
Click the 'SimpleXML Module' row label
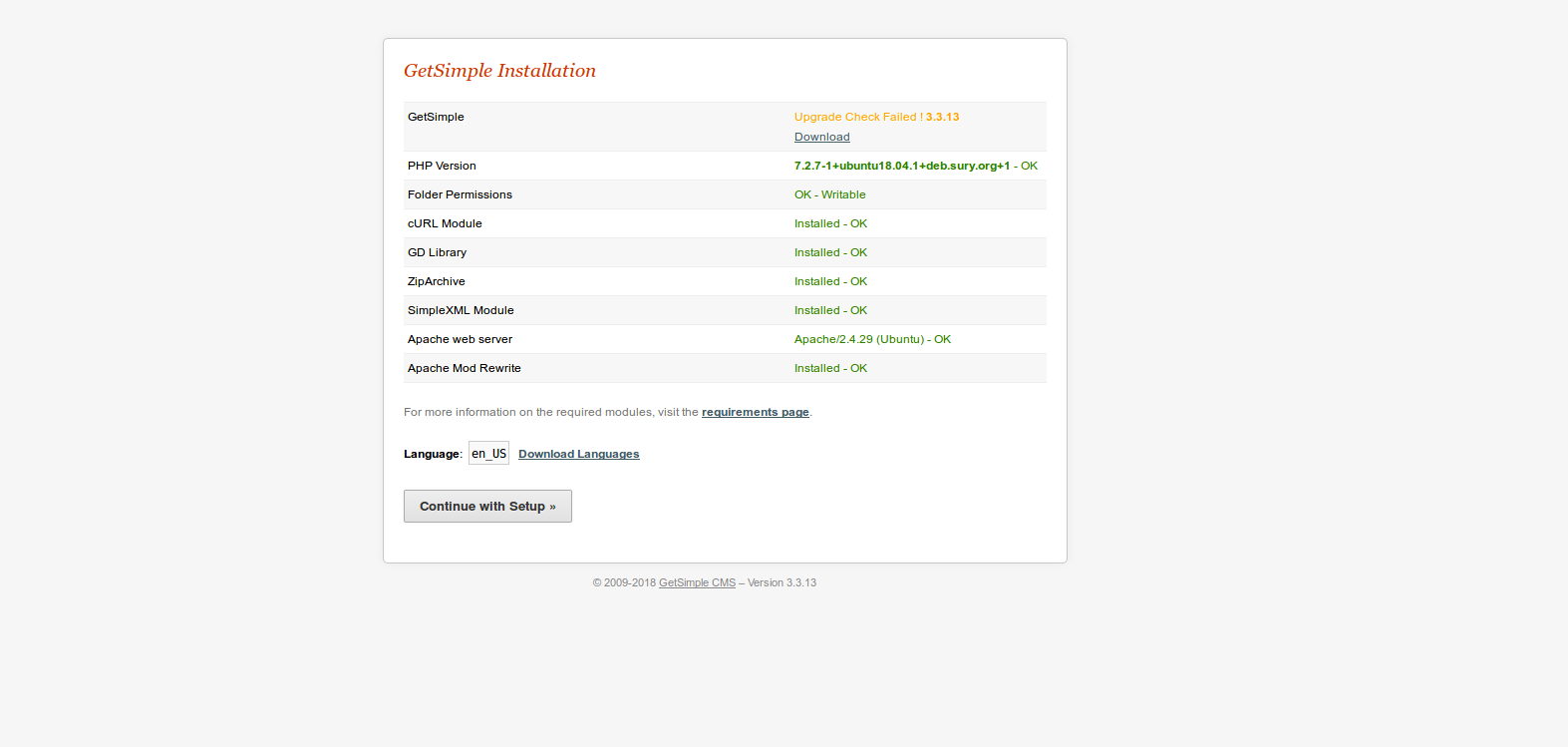[x=461, y=310]
